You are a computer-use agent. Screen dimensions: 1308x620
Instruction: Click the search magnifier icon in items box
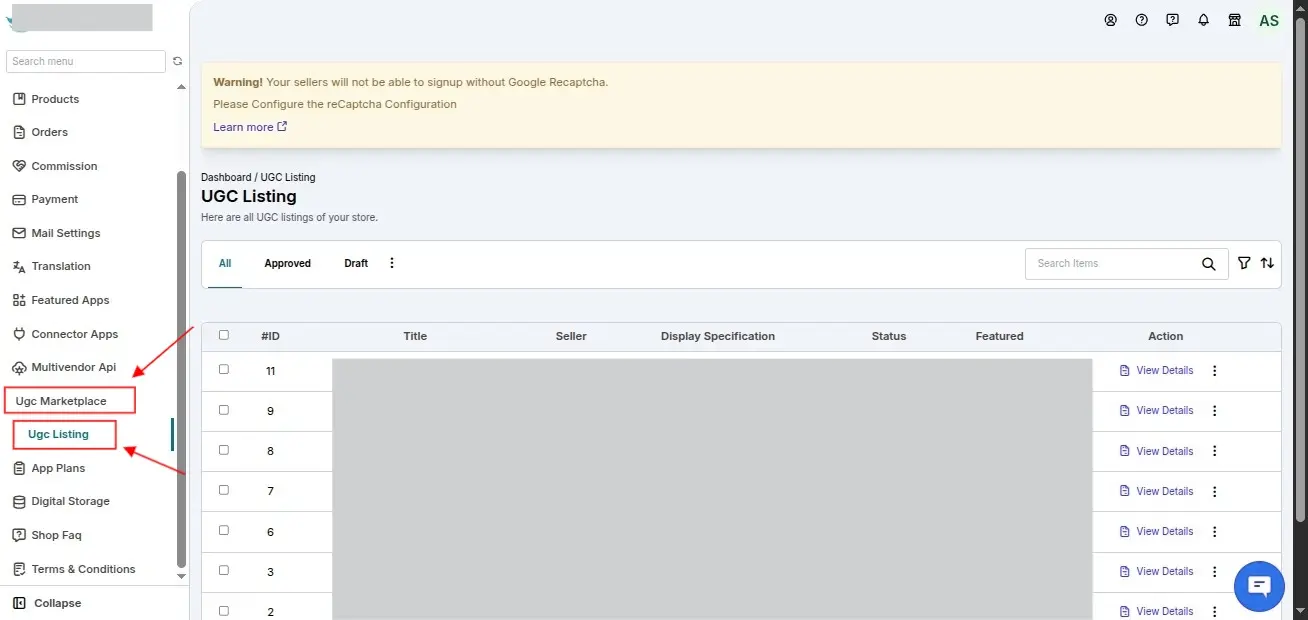(x=1209, y=264)
